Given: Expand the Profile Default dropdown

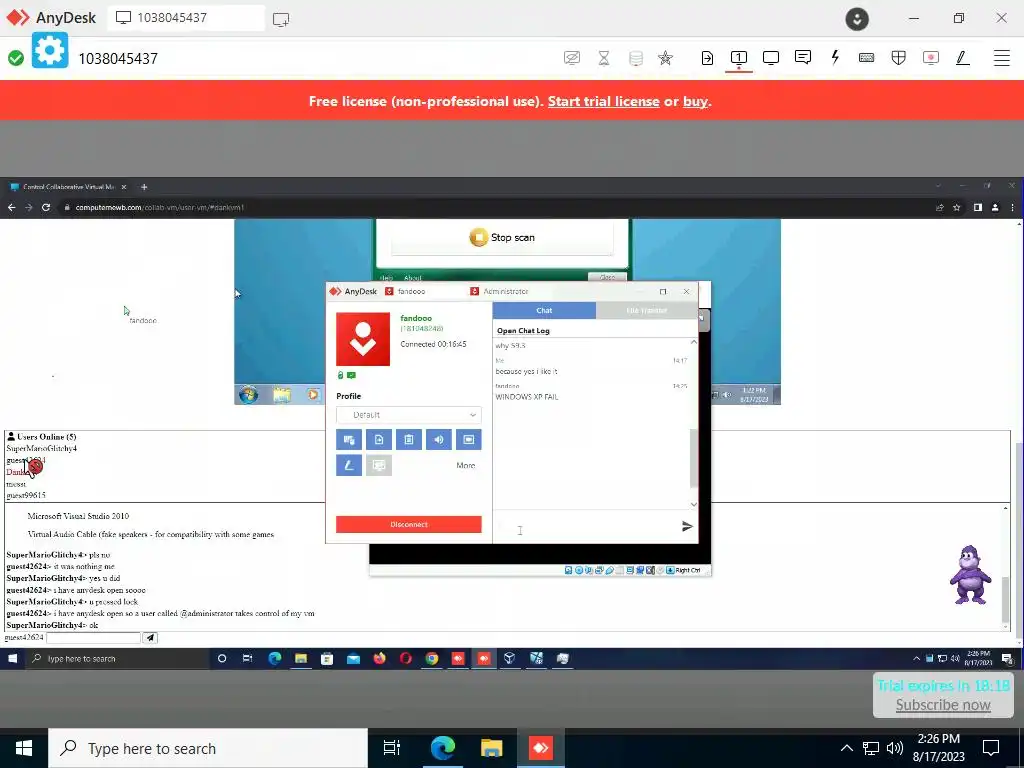Looking at the screenshot, I should (x=409, y=415).
